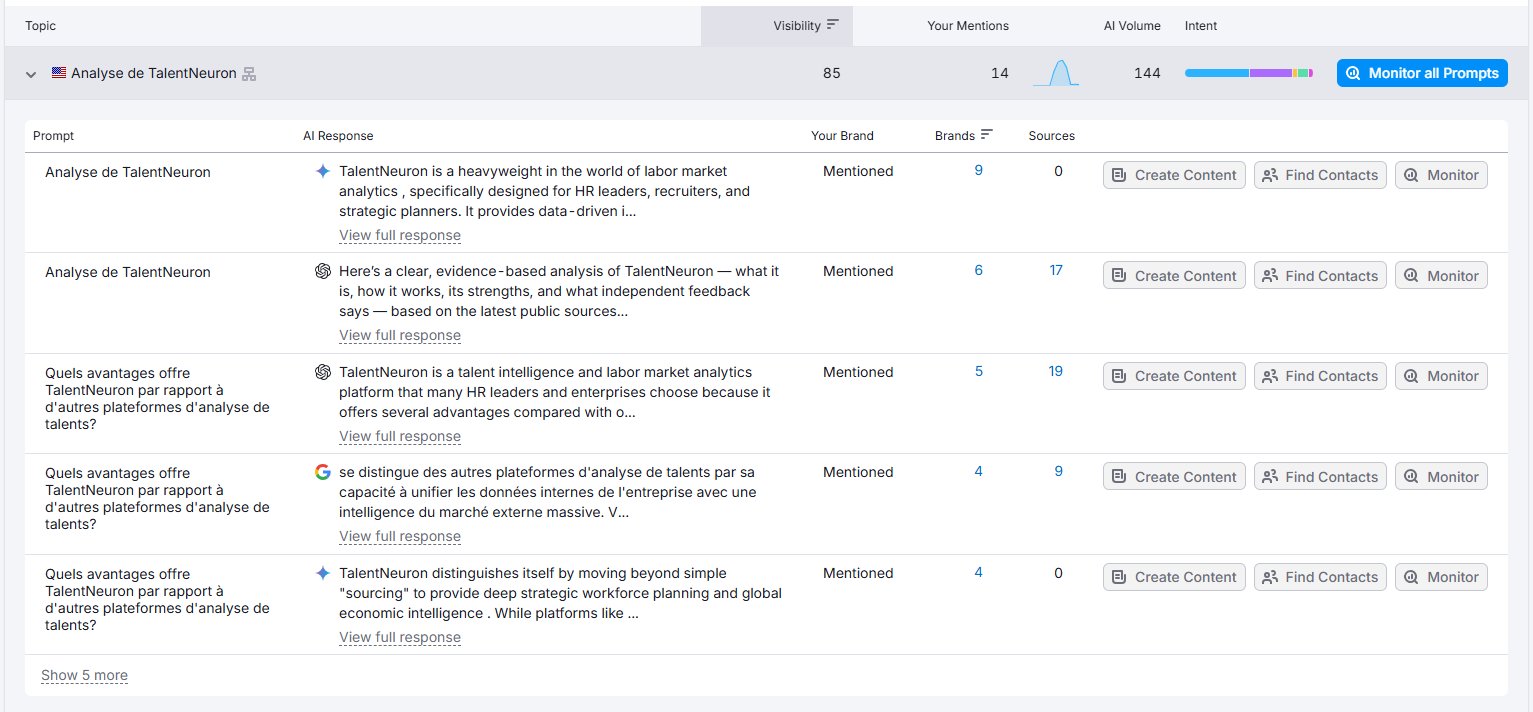Click Google icon beside 'se distingue des autres' response
This screenshot has height=712, width=1533.
tap(322, 472)
